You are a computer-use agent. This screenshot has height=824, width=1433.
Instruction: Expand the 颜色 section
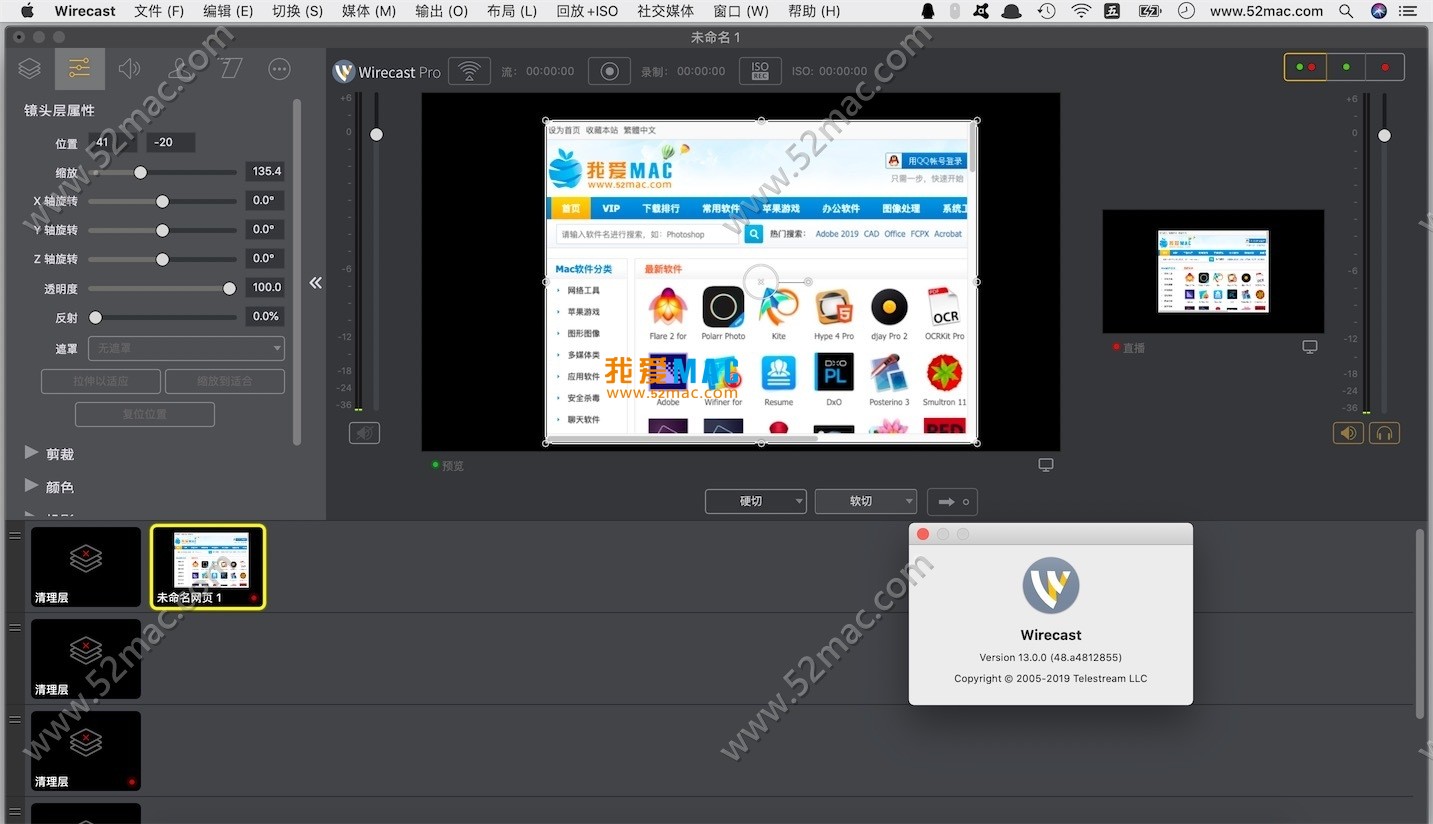click(49, 487)
